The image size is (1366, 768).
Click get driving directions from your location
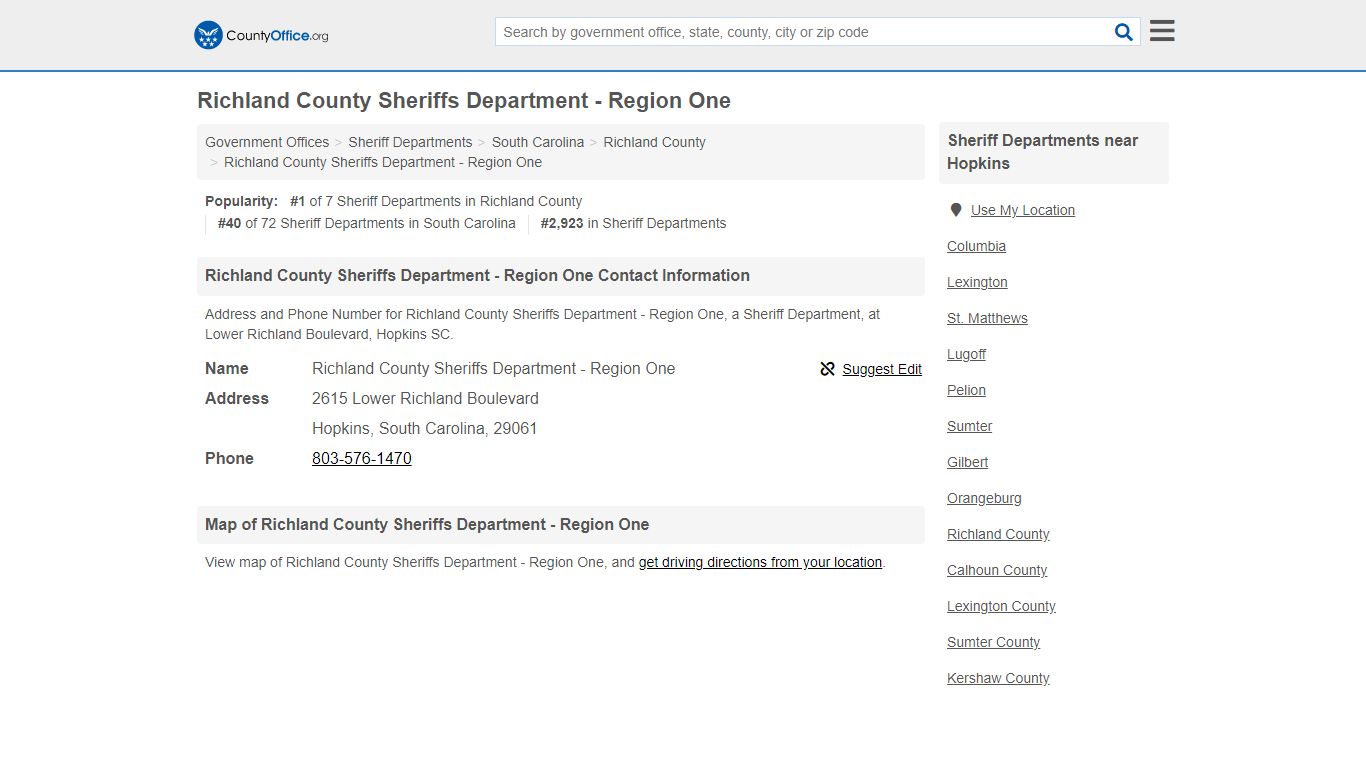click(x=760, y=562)
